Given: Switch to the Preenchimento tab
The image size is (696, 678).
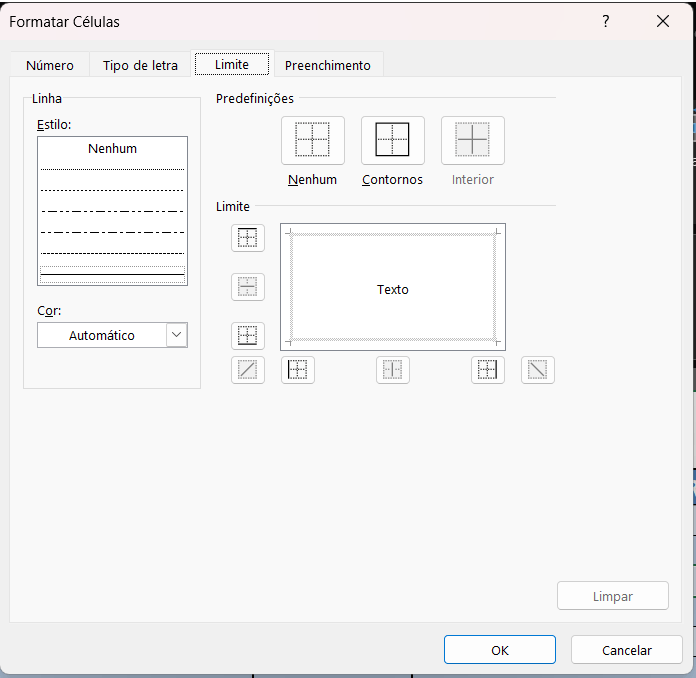Looking at the screenshot, I should click(x=328, y=65).
